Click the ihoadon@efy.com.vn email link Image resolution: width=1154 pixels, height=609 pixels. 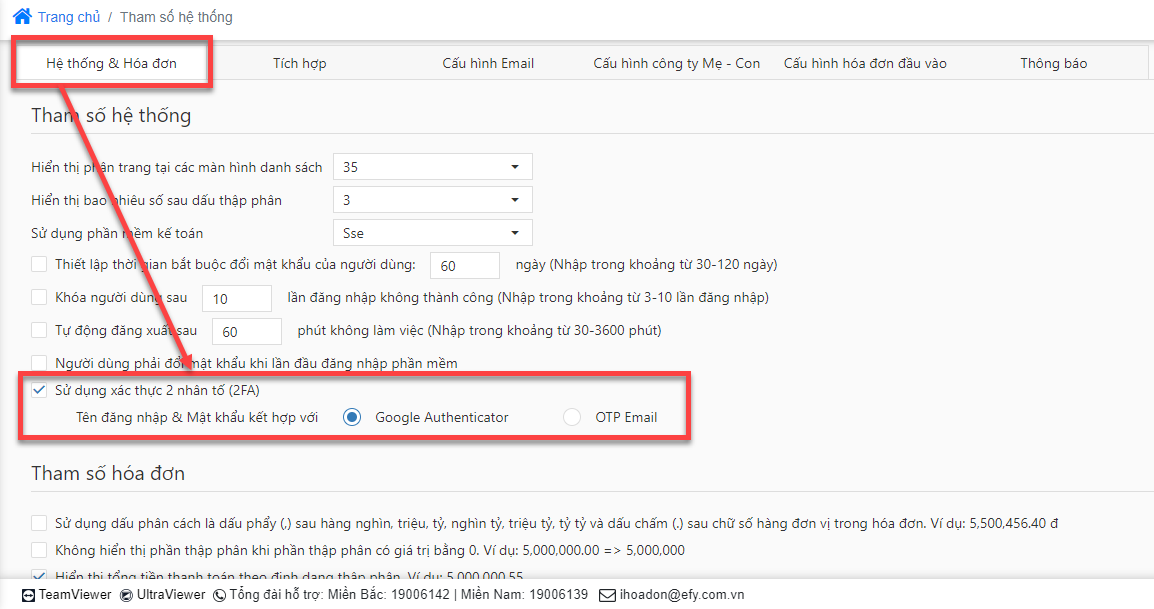(682, 595)
